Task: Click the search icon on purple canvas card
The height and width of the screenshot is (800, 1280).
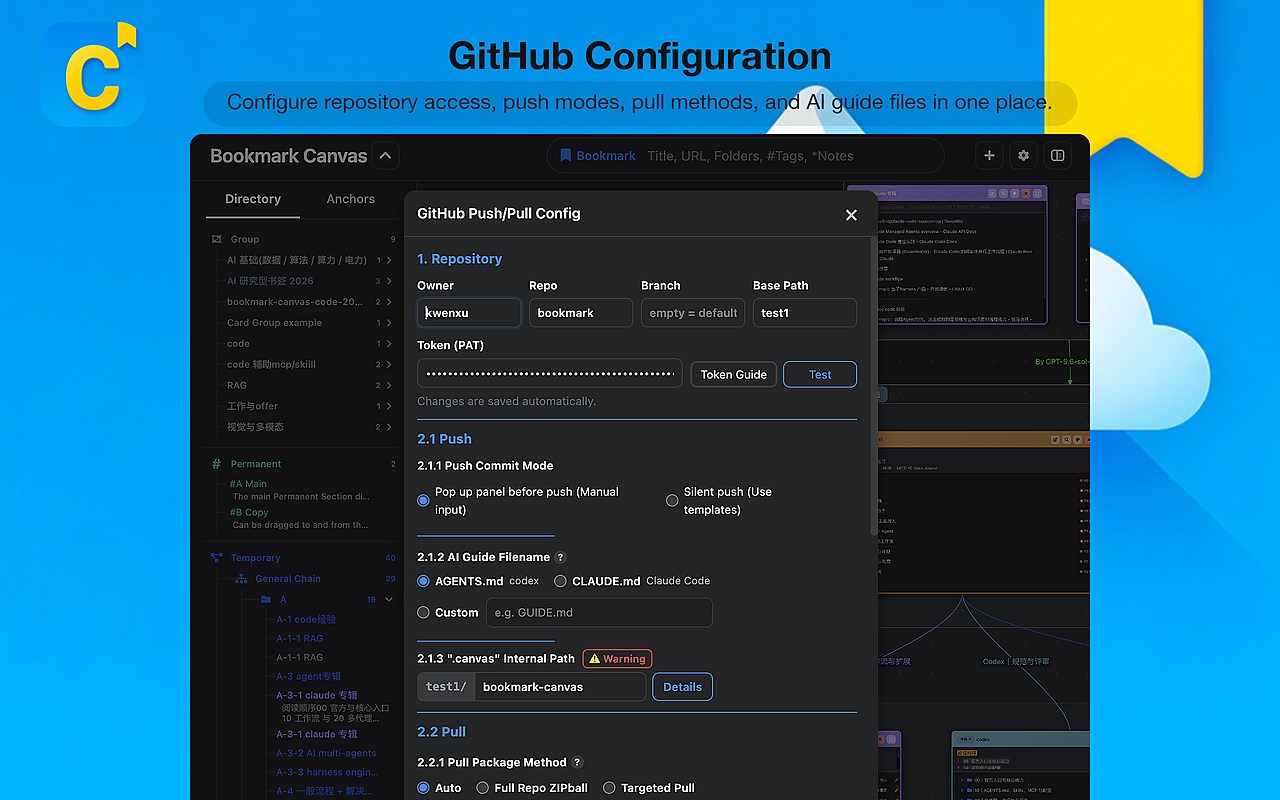Action: 1003,193
